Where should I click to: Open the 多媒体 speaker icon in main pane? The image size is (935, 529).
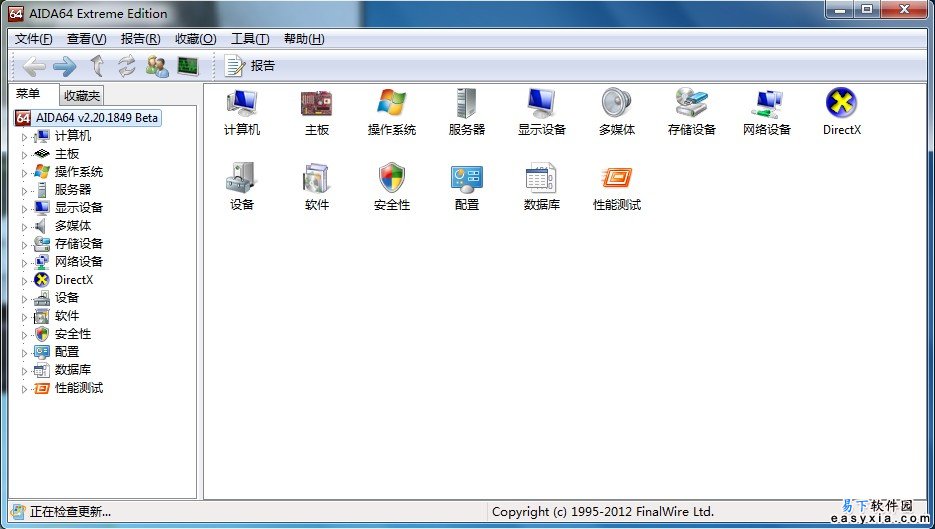(617, 103)
